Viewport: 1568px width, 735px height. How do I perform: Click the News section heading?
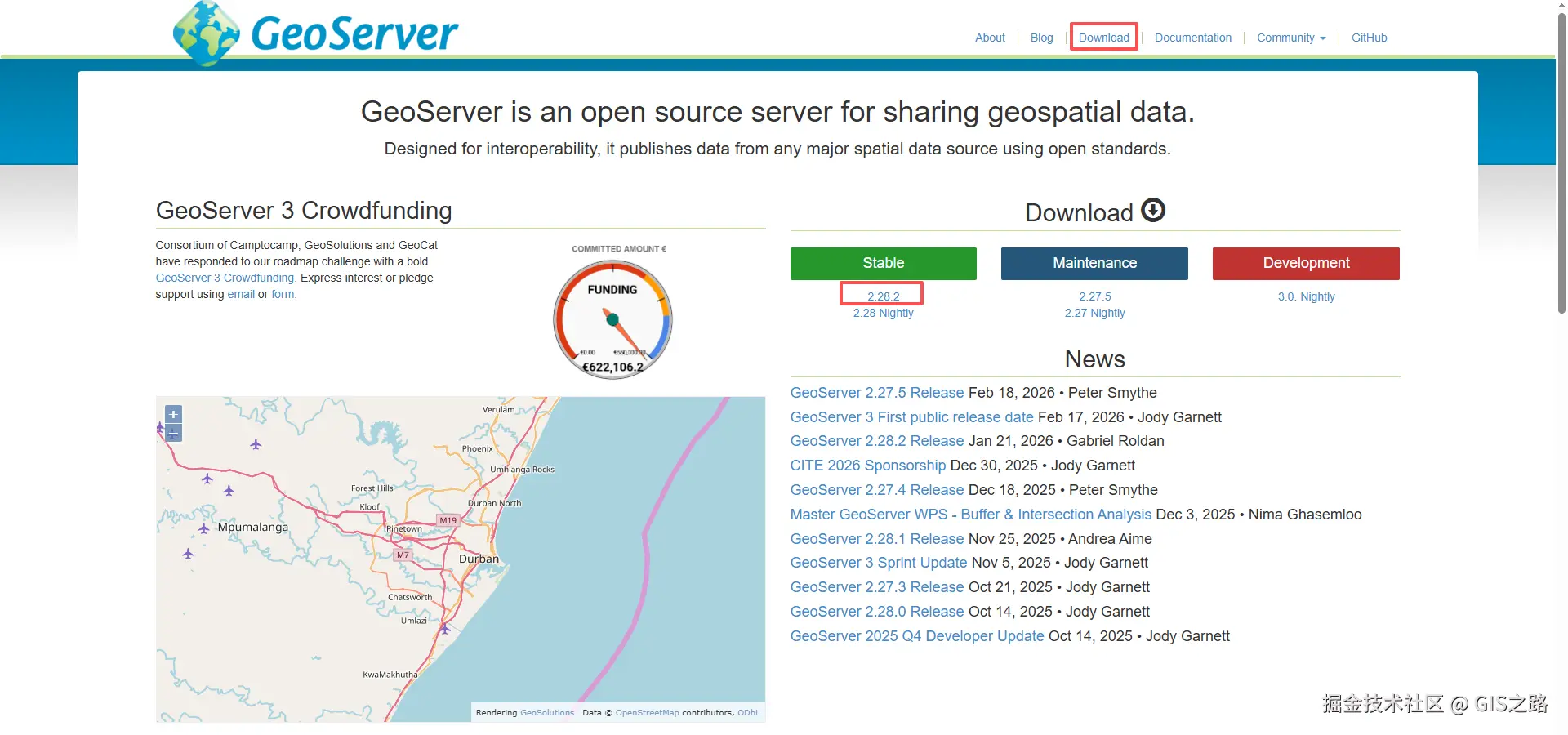tap(1095, 359)
